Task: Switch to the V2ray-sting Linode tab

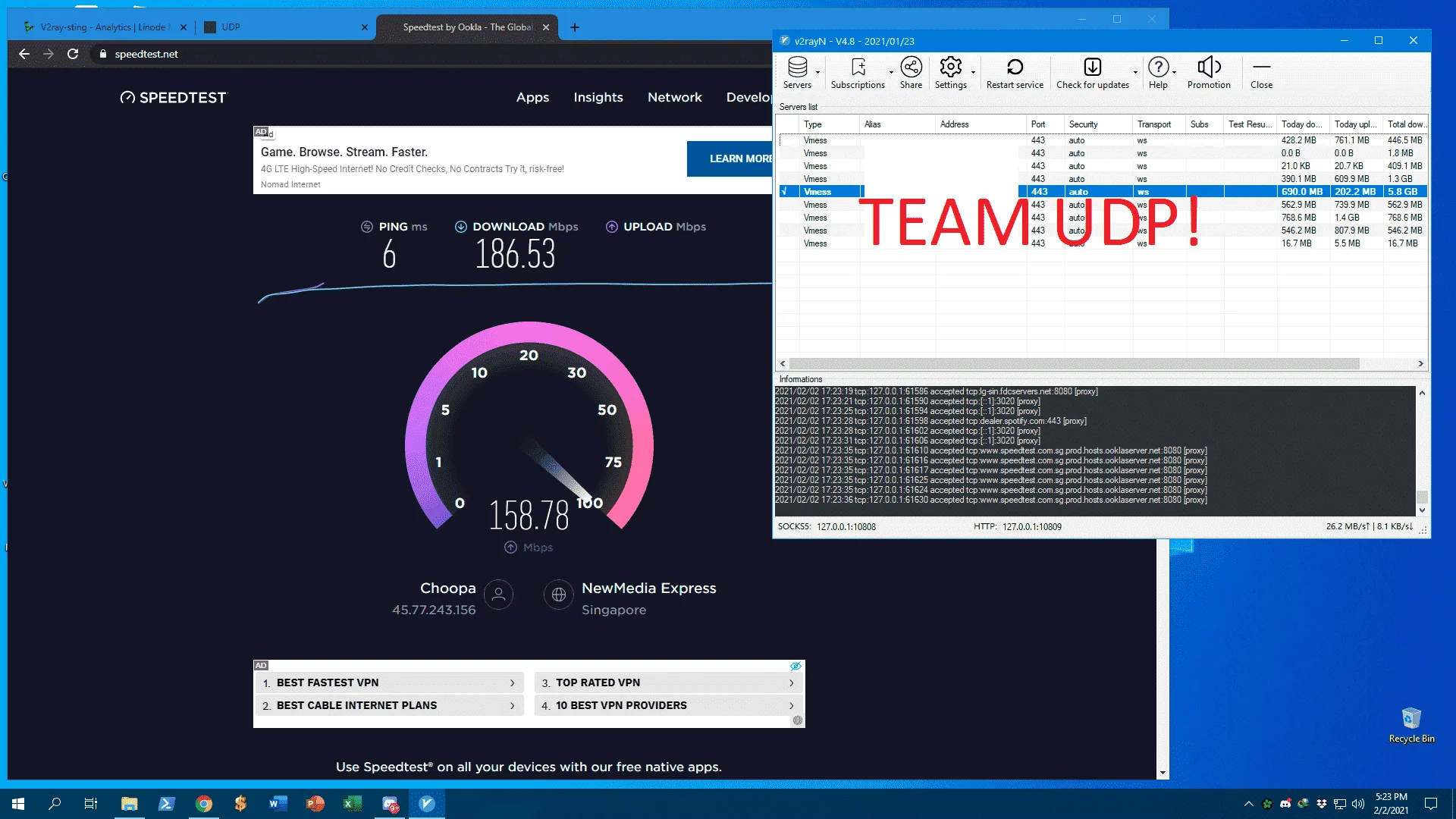Action: click(x=105, y=27)
